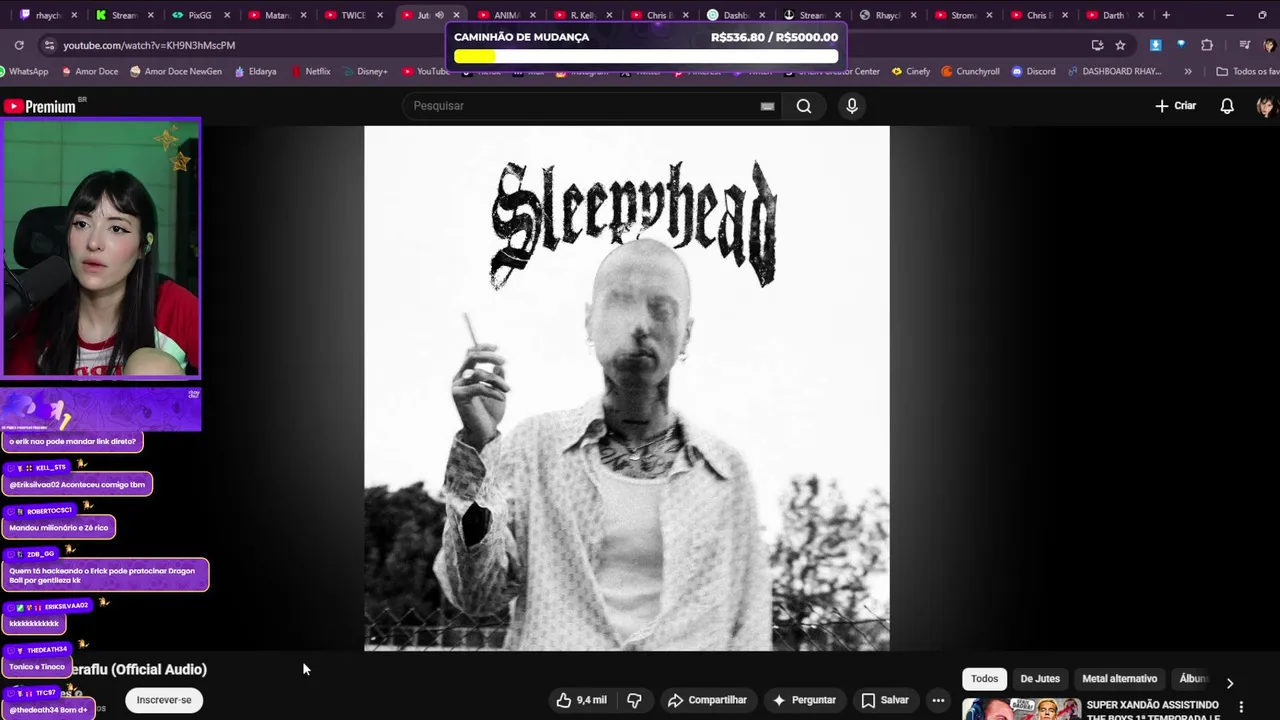Close the Darth tab
Viewport: 1280px width, 720px height.
pyautogui.click(x=1141, y=15)
